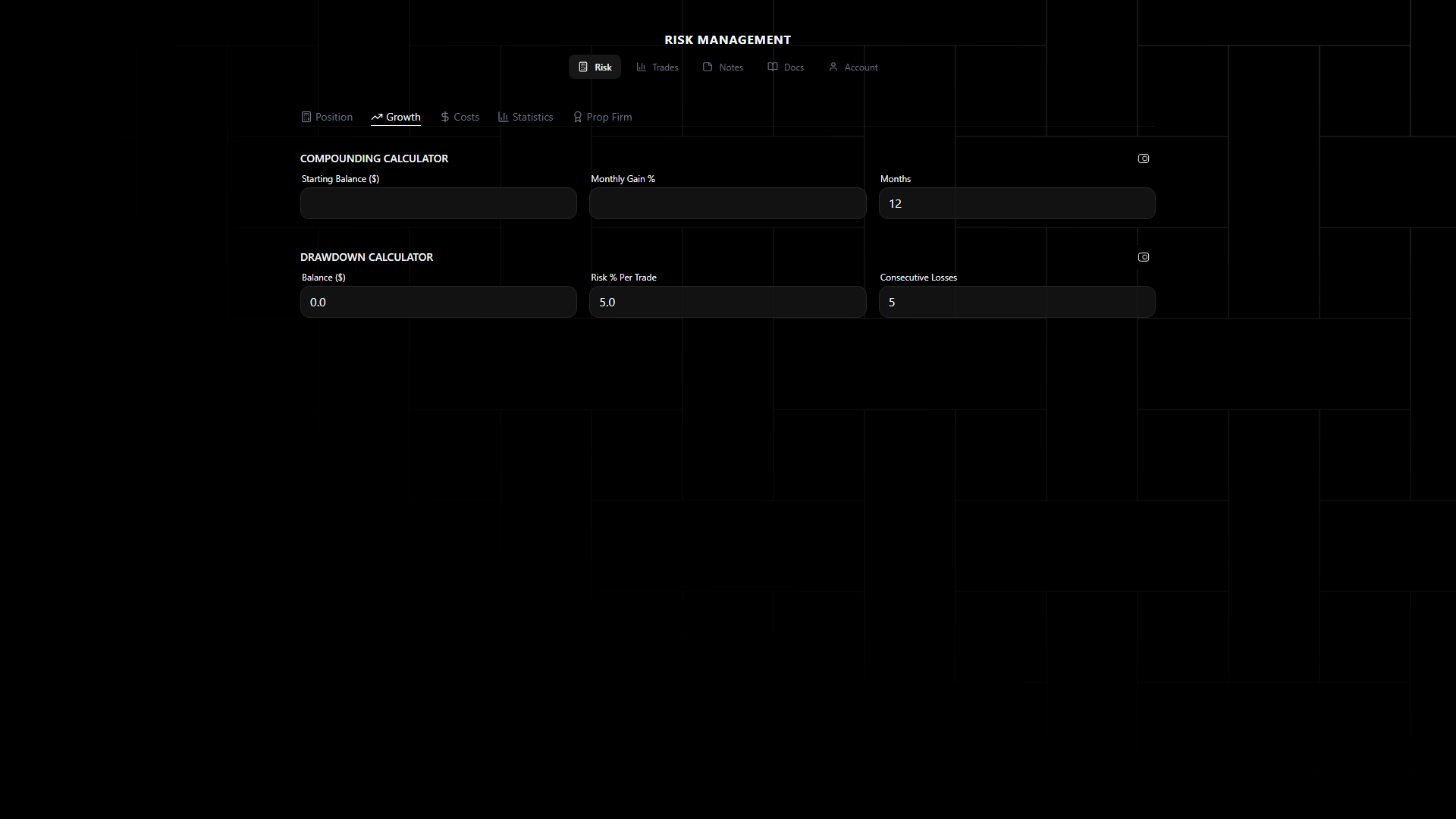
Task: Click the Monthly Gain % field
Action: (x=727, y=203)
